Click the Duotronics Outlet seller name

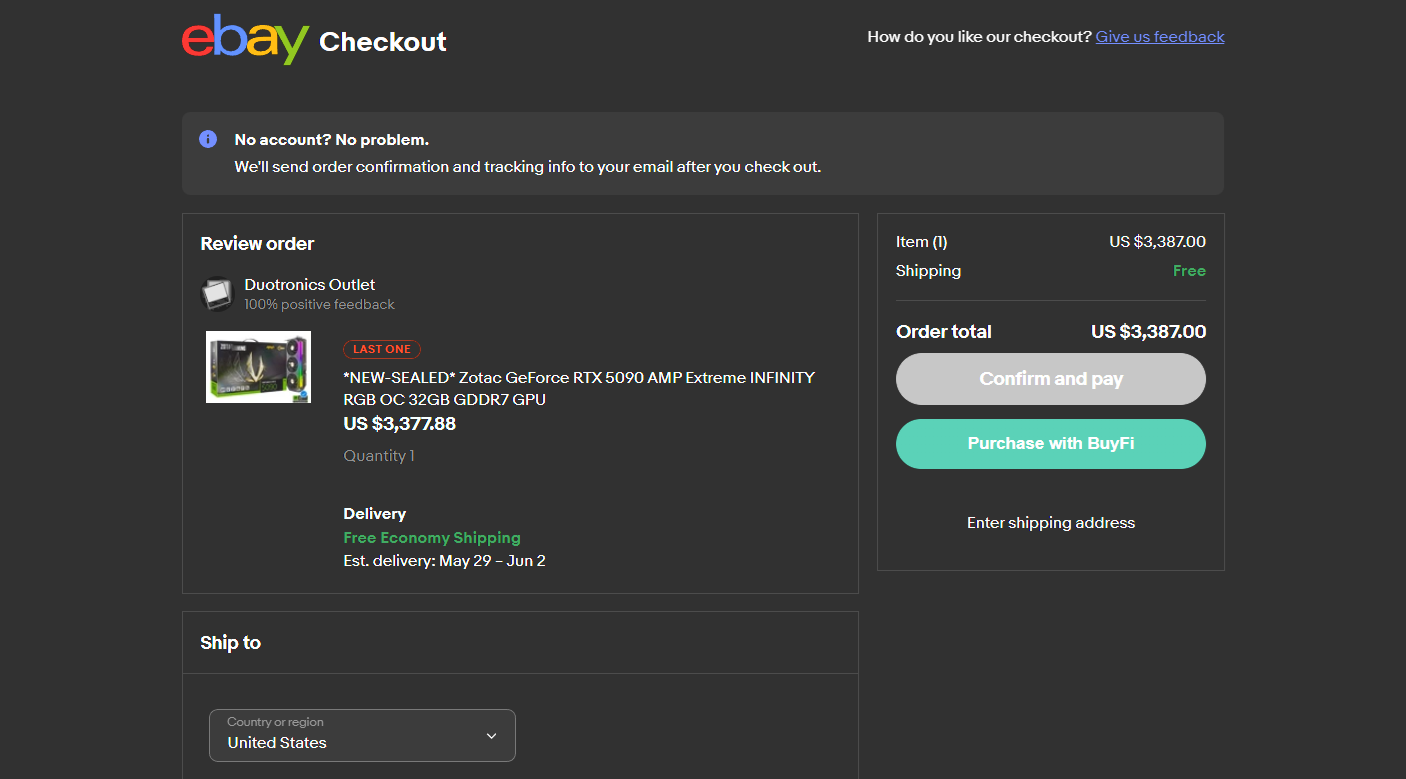[x=310, y=285]
